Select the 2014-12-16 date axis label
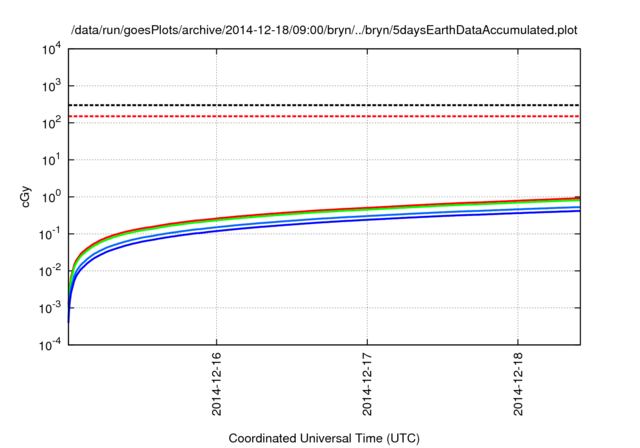This screenshot has height=448, width=640. coord(216,384)
